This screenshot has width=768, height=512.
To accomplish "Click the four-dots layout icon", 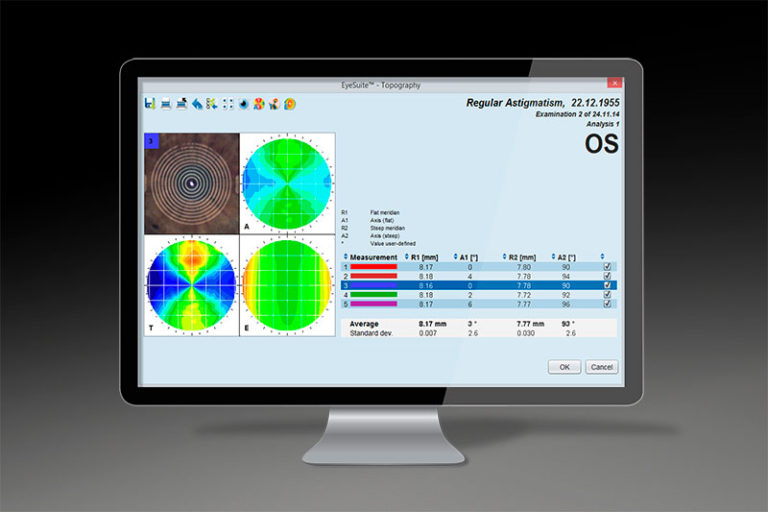I will pos(228,104).
